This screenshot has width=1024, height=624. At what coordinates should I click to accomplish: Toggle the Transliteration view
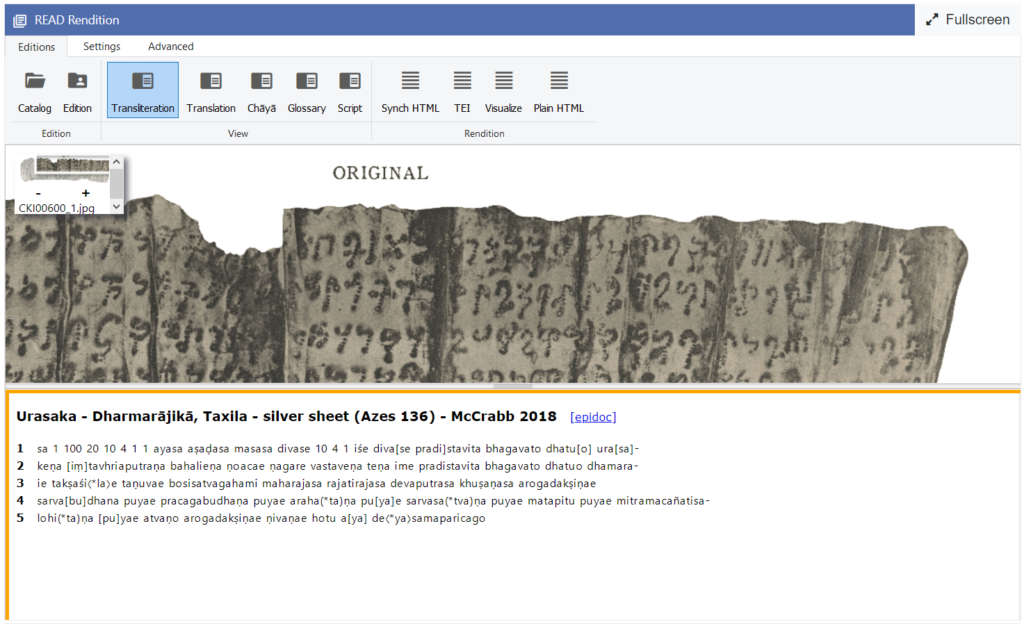pyautogui.click(x=143, y=90)
